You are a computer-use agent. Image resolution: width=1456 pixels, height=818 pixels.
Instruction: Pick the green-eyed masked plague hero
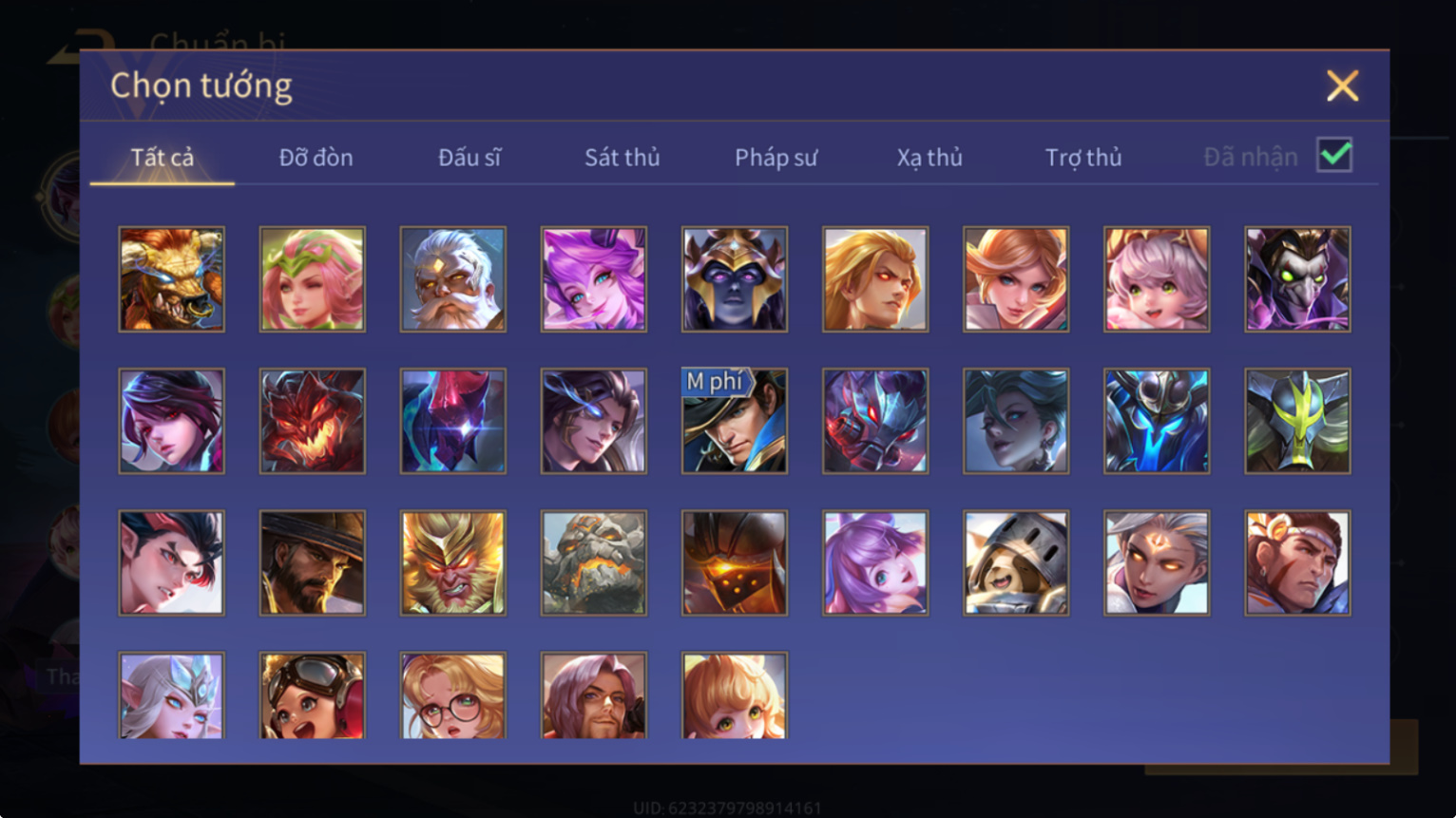coord(1297,279)
